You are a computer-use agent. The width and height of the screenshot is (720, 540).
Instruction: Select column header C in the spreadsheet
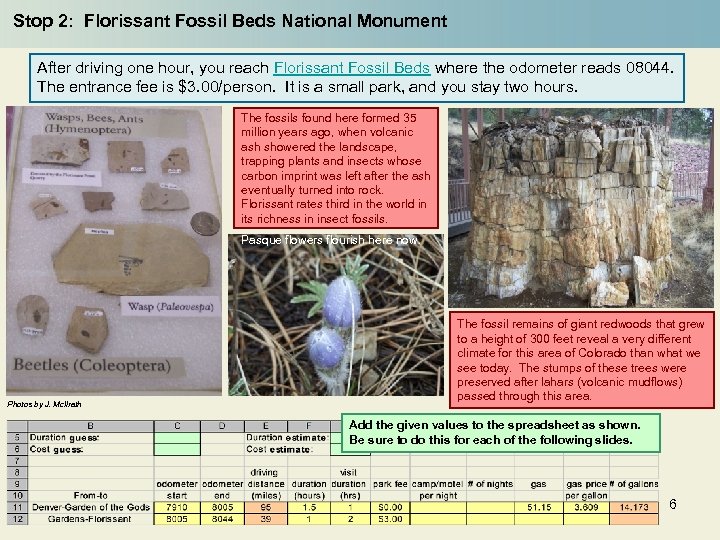[177, 426]
